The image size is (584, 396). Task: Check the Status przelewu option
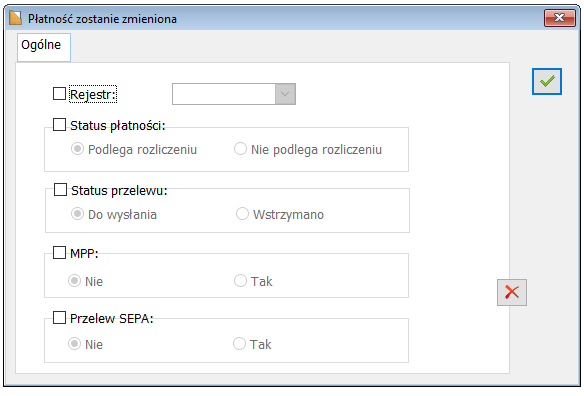60,189
